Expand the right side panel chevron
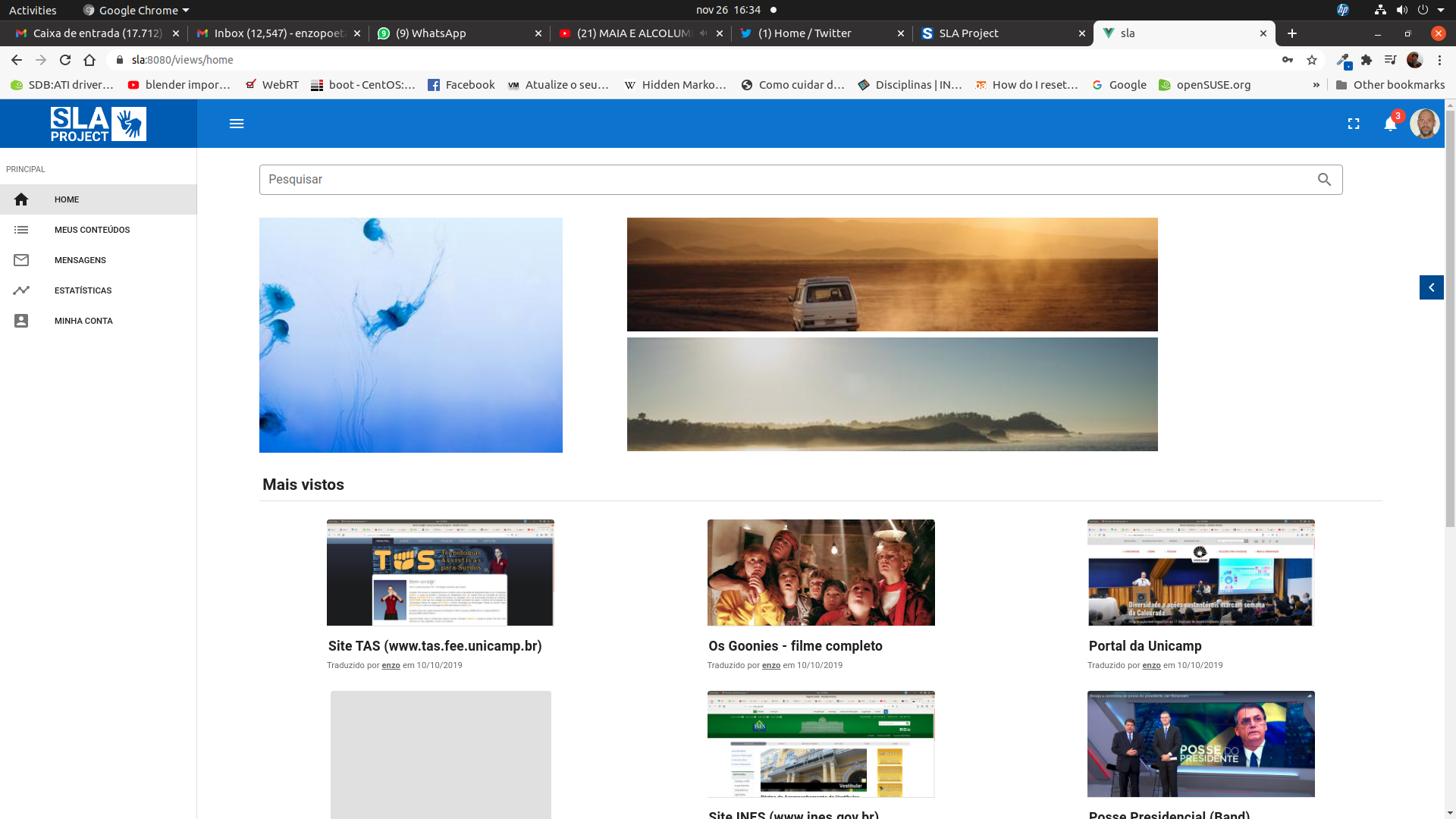 coord(1431,287)
